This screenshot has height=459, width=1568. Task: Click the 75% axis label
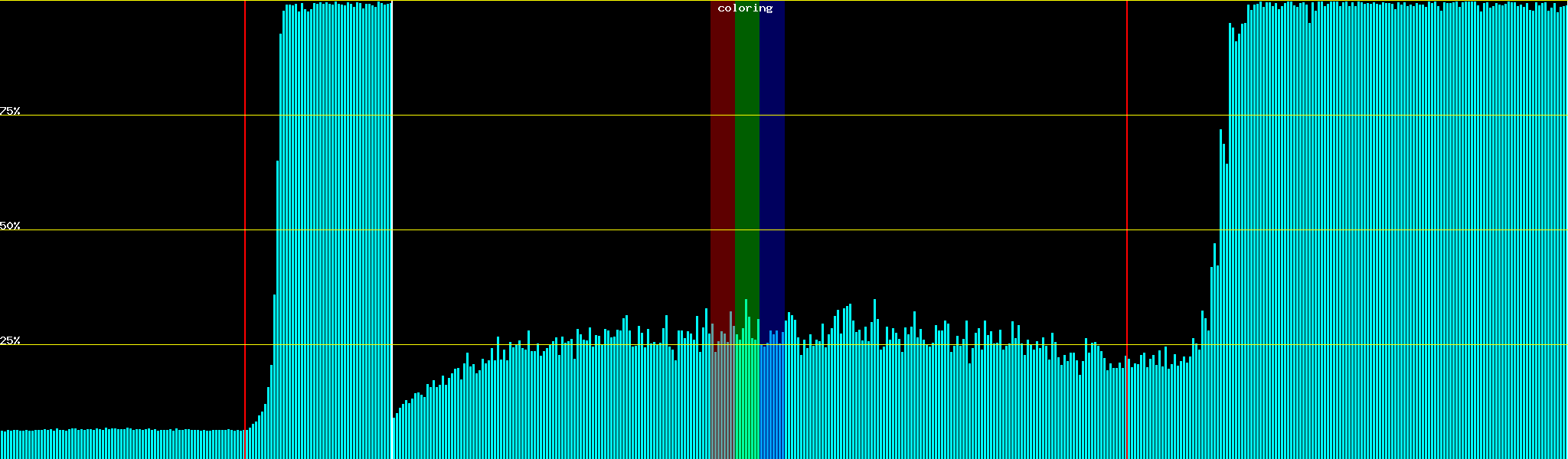[10, 111]
